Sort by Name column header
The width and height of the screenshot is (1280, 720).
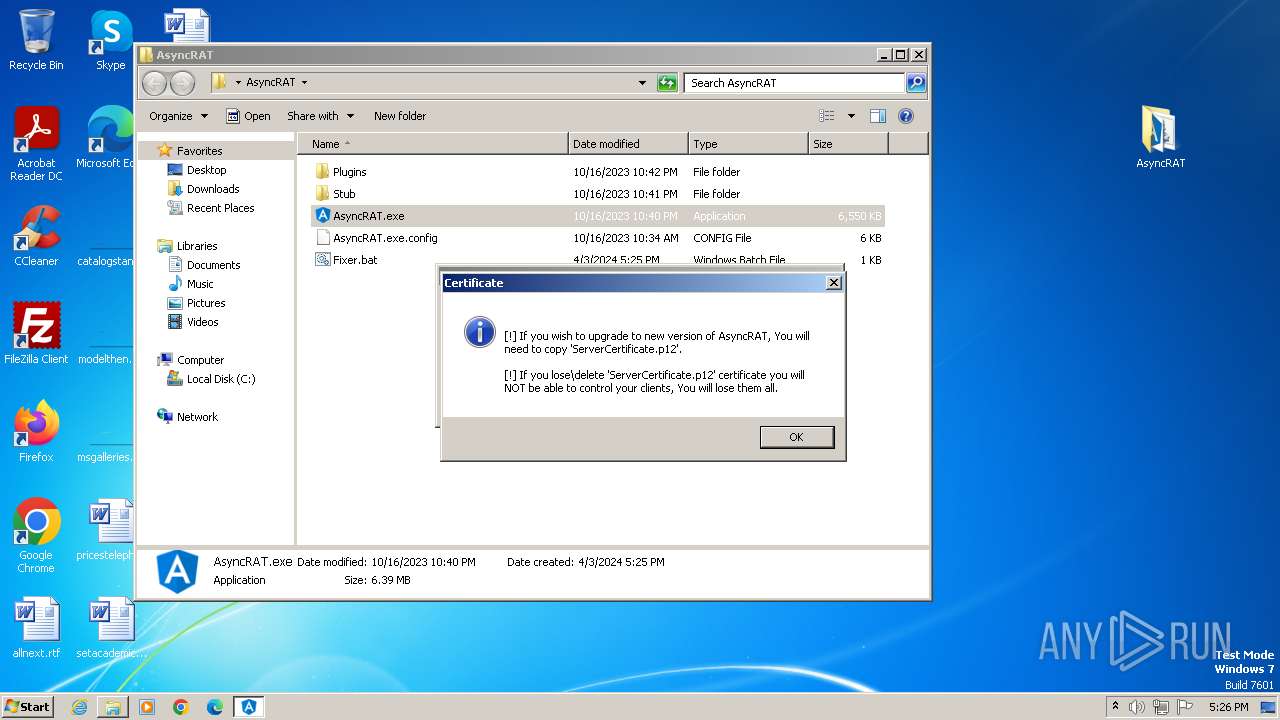pyautogui.click(x=432, y=144)
